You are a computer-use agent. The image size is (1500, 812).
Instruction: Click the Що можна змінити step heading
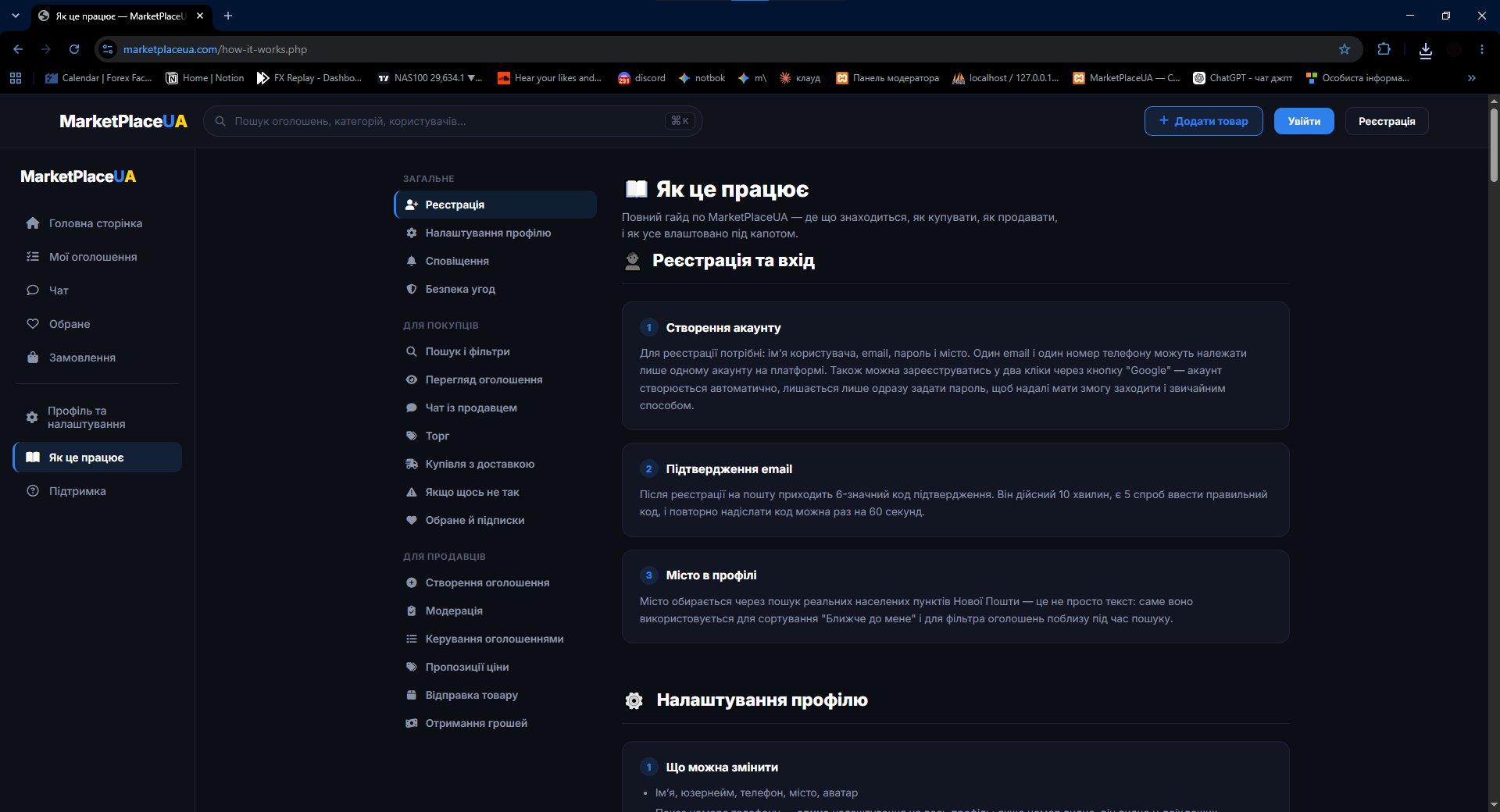722,767
